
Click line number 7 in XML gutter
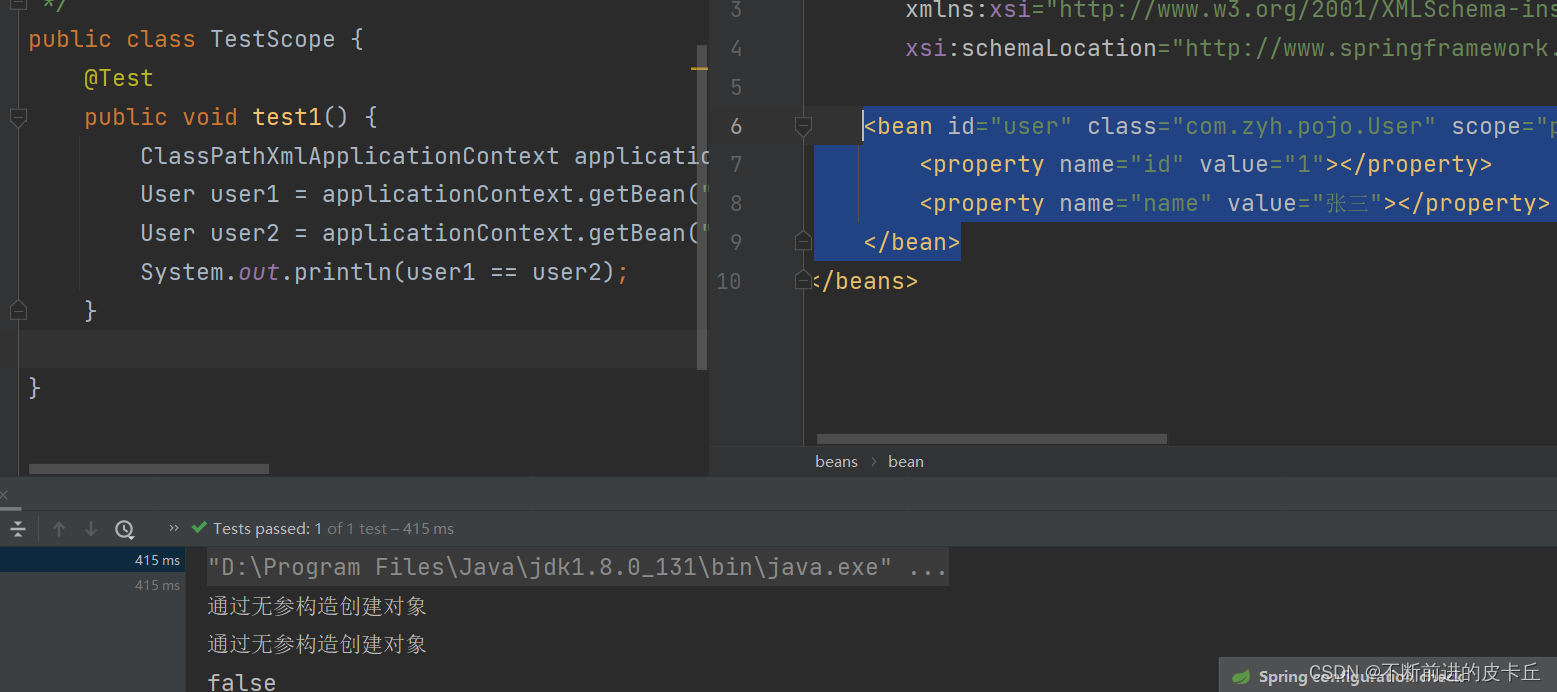(737, 164)
